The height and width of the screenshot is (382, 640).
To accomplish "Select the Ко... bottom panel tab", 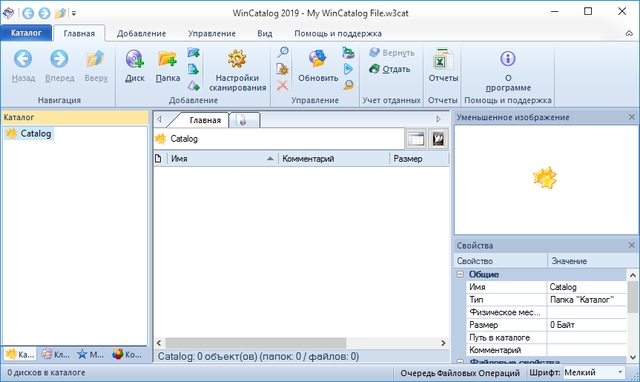I will click(127, 354).
